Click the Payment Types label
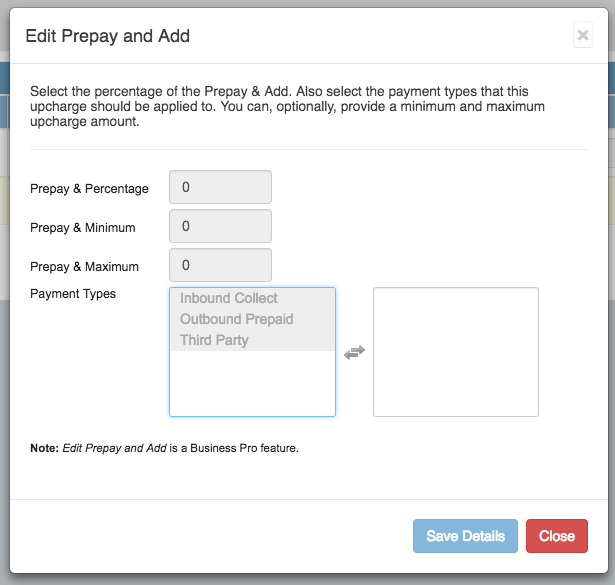This screenshot has height=585, width=615. (x=73, y=294)
